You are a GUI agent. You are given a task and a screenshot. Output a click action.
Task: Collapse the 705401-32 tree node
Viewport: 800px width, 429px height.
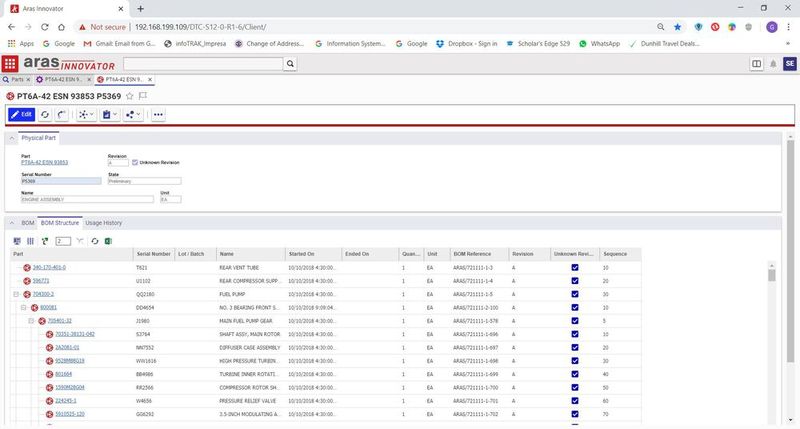click(31, 320)
